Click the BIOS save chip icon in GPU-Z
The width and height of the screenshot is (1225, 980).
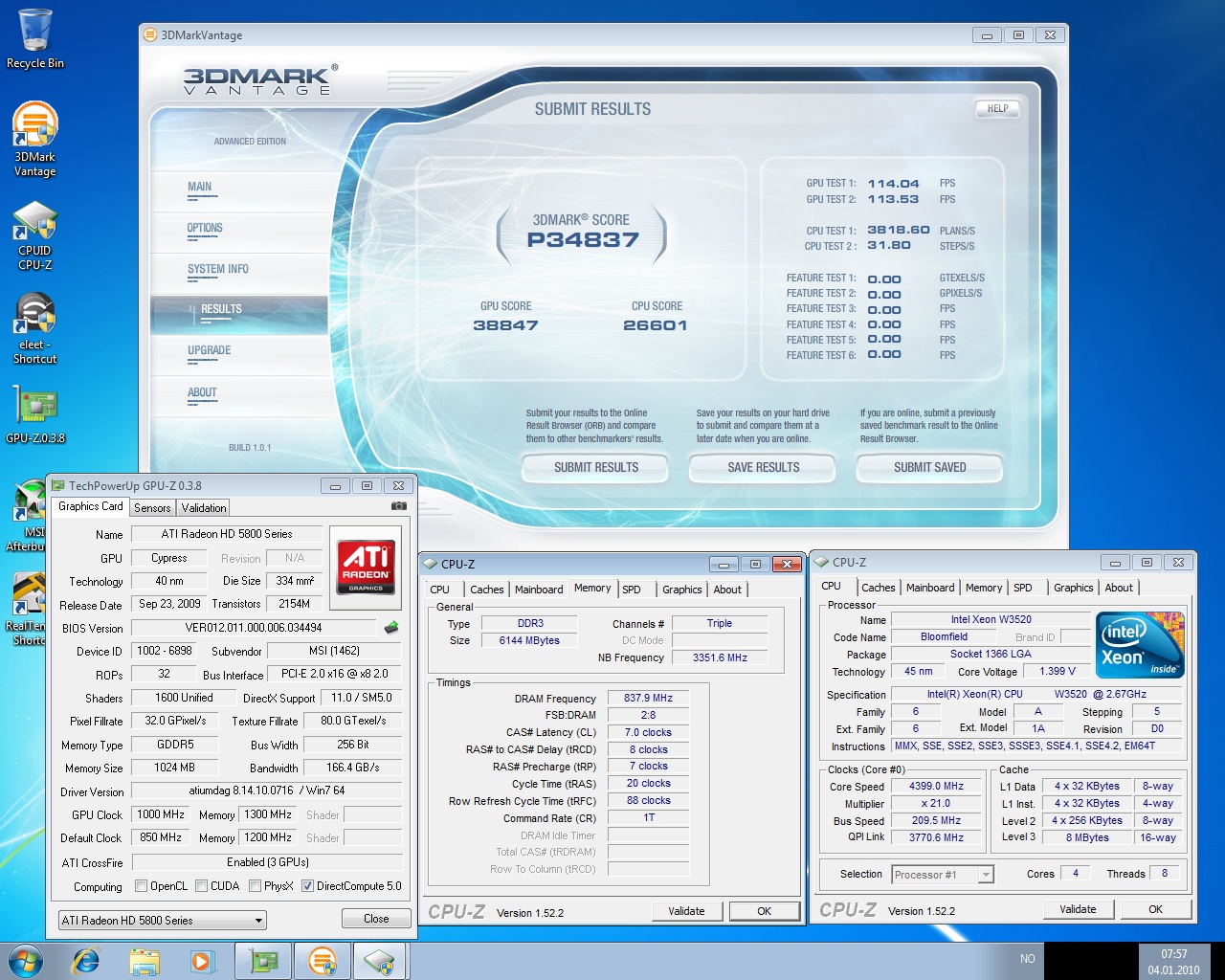click(390, 628)
